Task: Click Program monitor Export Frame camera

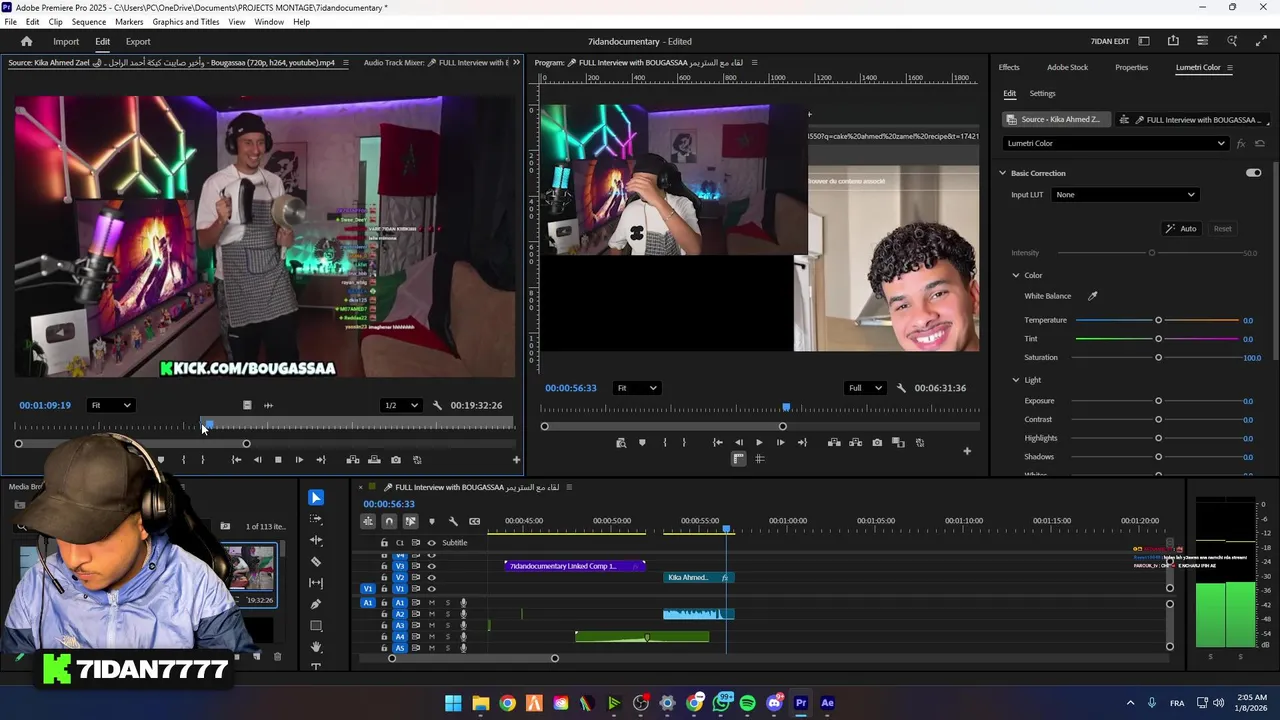Action: click(x=877, y=442)
